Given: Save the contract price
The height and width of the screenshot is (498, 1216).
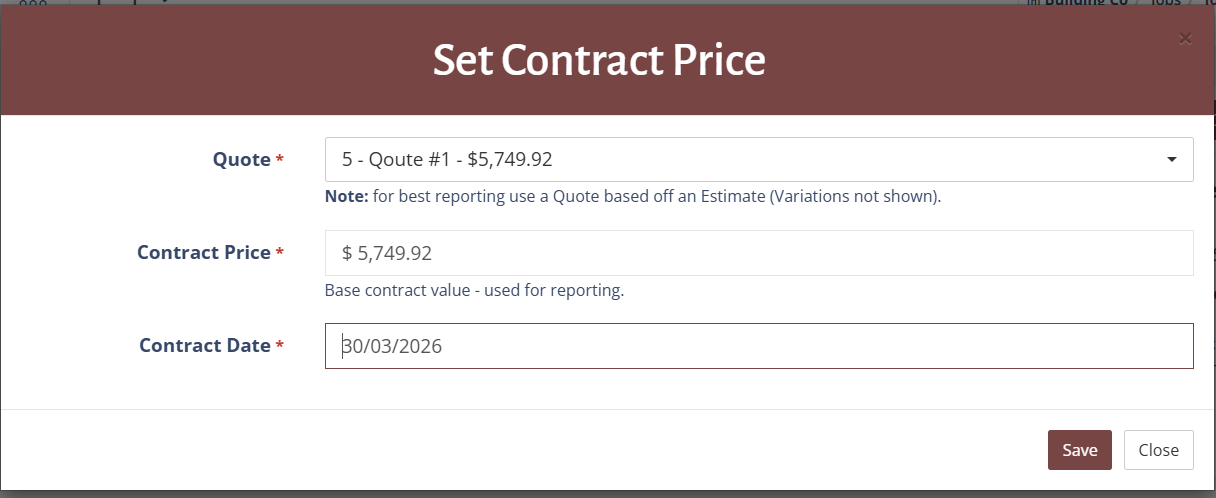Looking at the screenshot, I should pos(1079,450).
